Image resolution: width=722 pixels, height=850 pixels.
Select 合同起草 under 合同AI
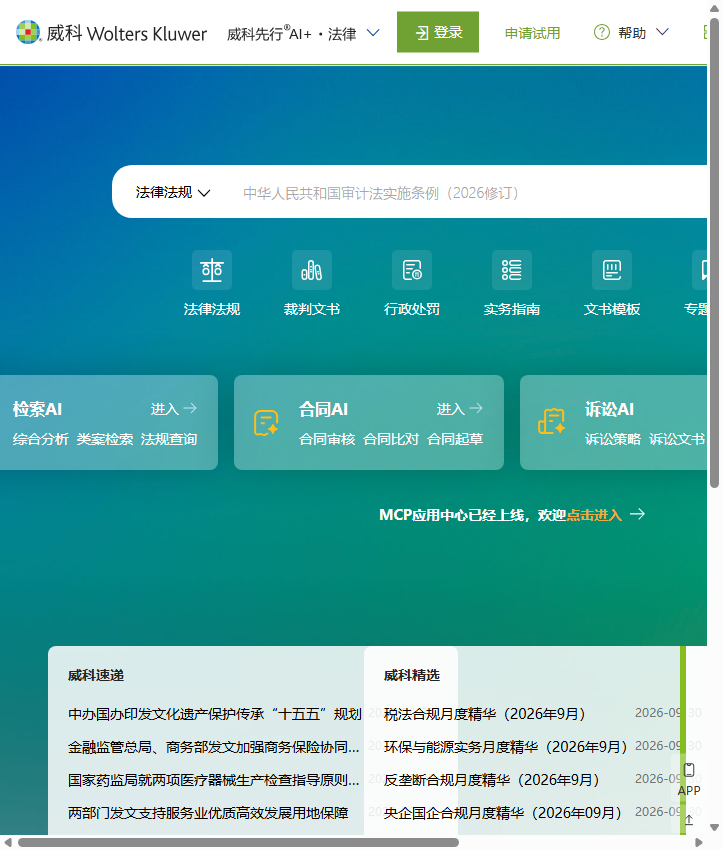(455, 439)
